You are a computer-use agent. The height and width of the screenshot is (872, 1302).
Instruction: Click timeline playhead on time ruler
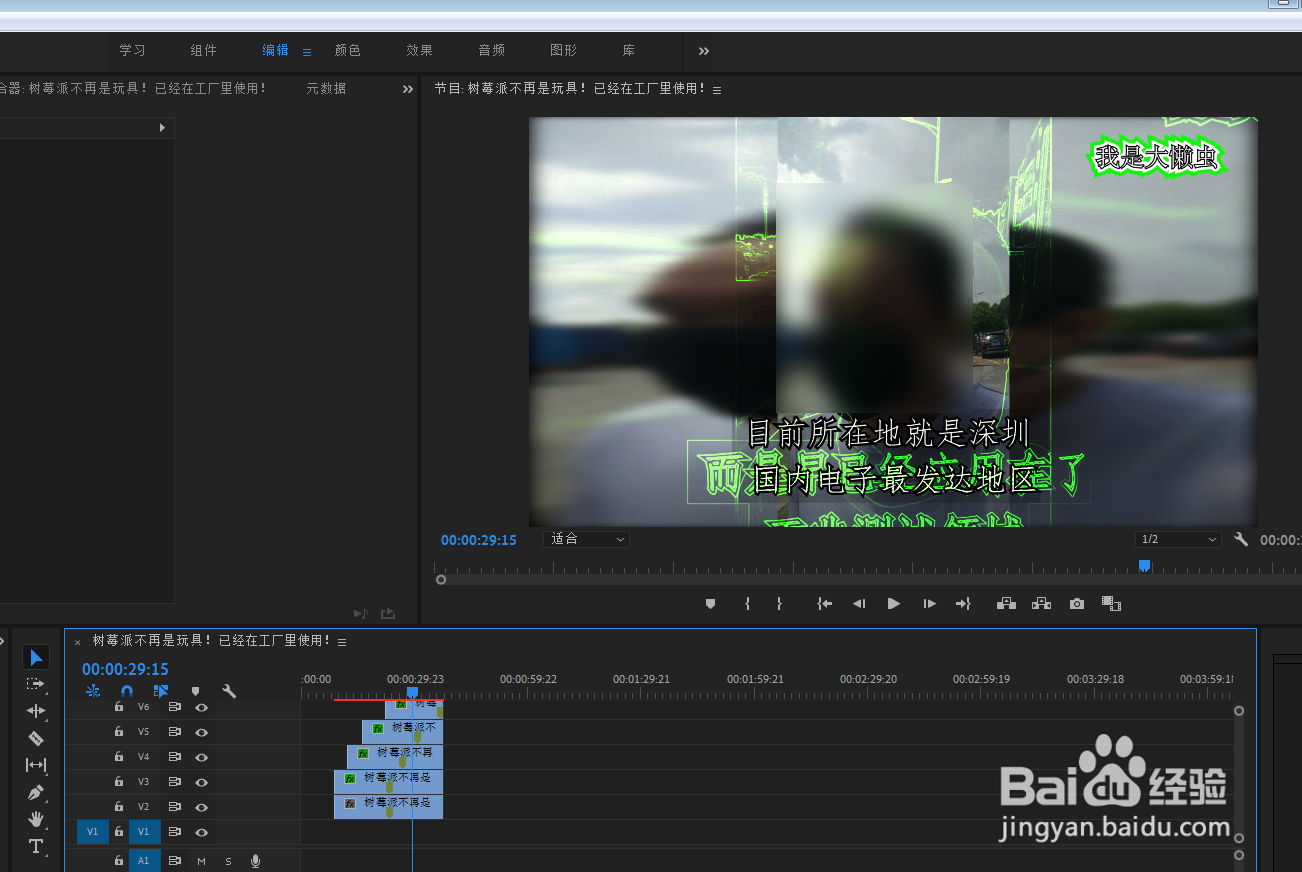(412, 692)
